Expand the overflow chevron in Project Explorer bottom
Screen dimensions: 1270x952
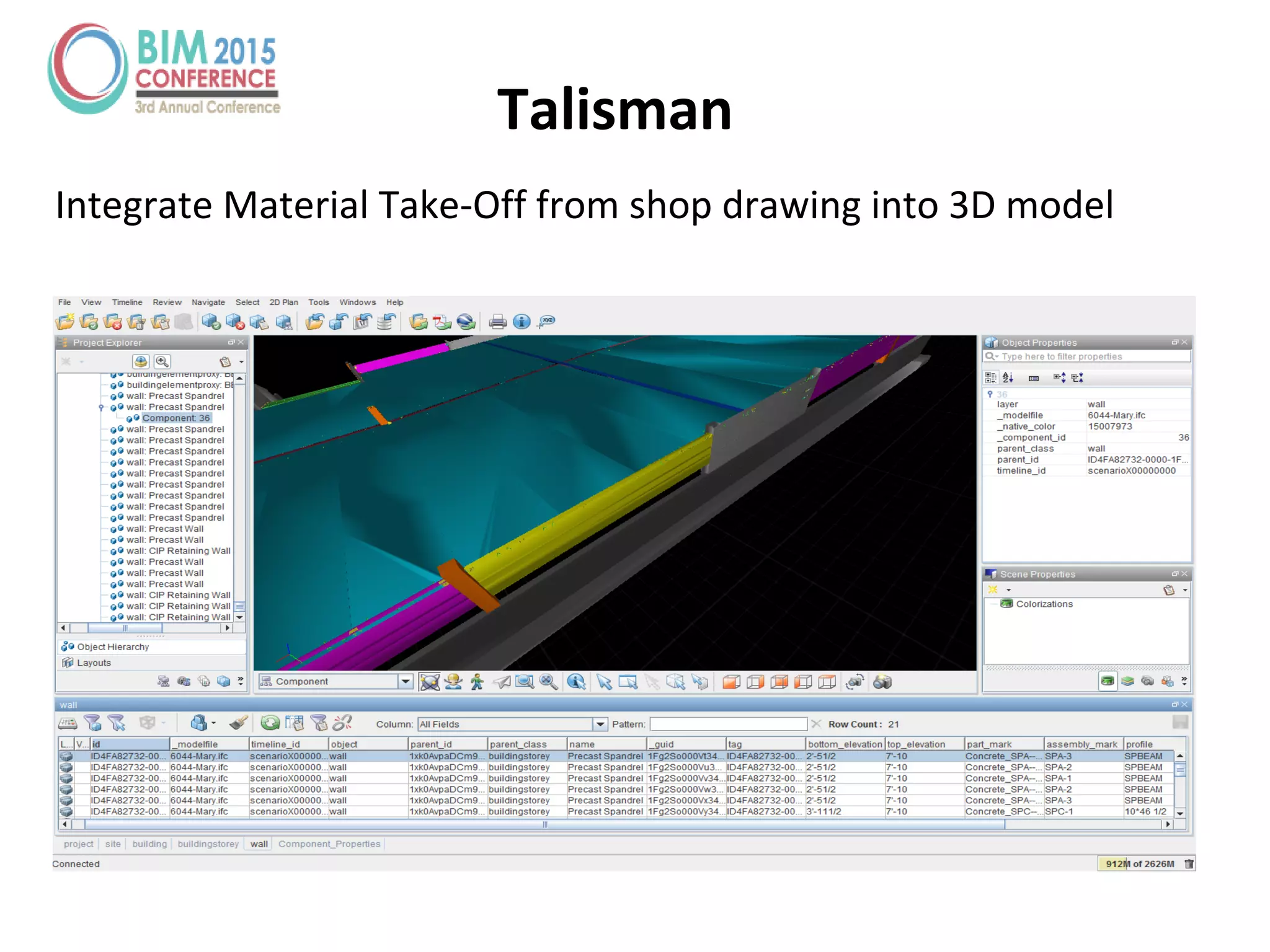tap(241, 681)
